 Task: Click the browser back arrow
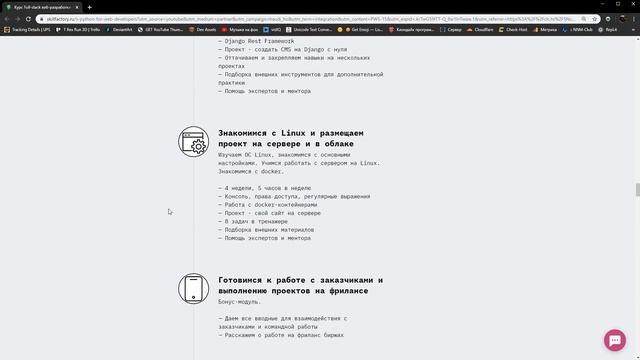pos(7,19)
